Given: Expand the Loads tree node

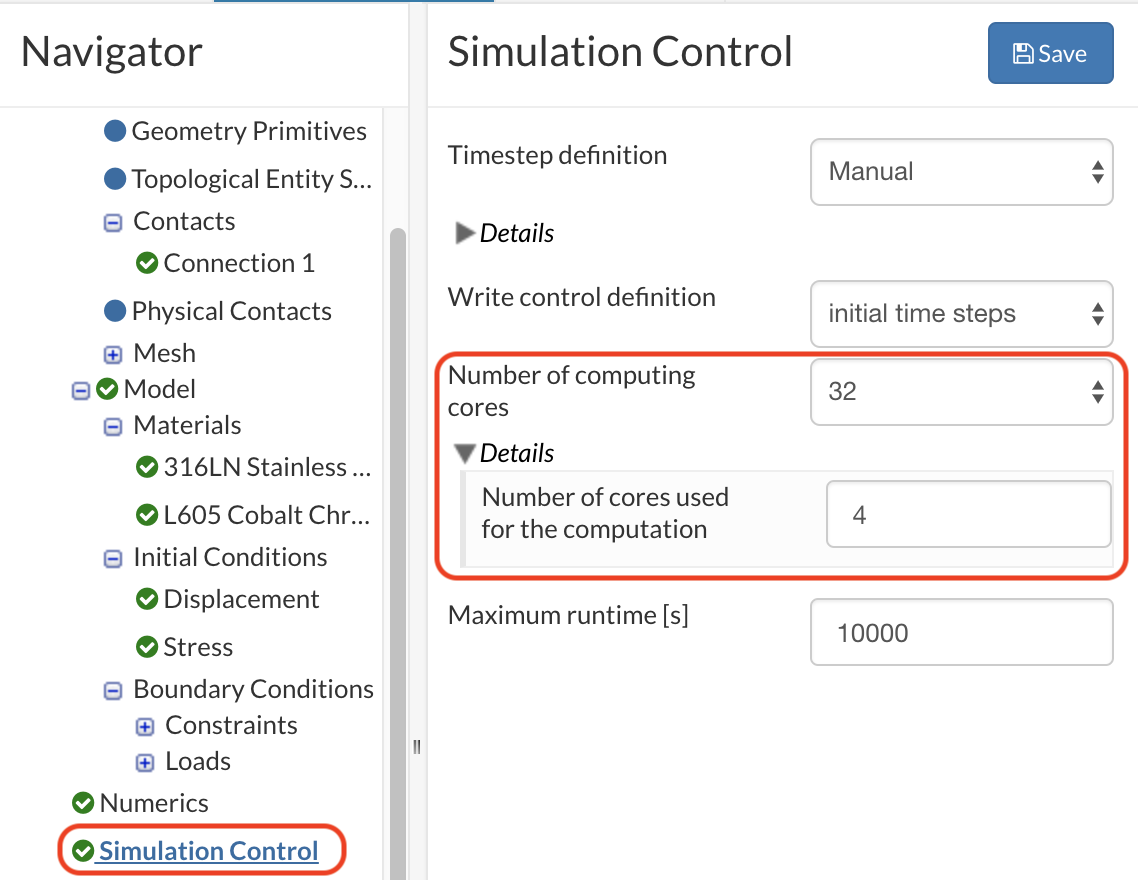Looking at the screenshot, I should point(144,762).
